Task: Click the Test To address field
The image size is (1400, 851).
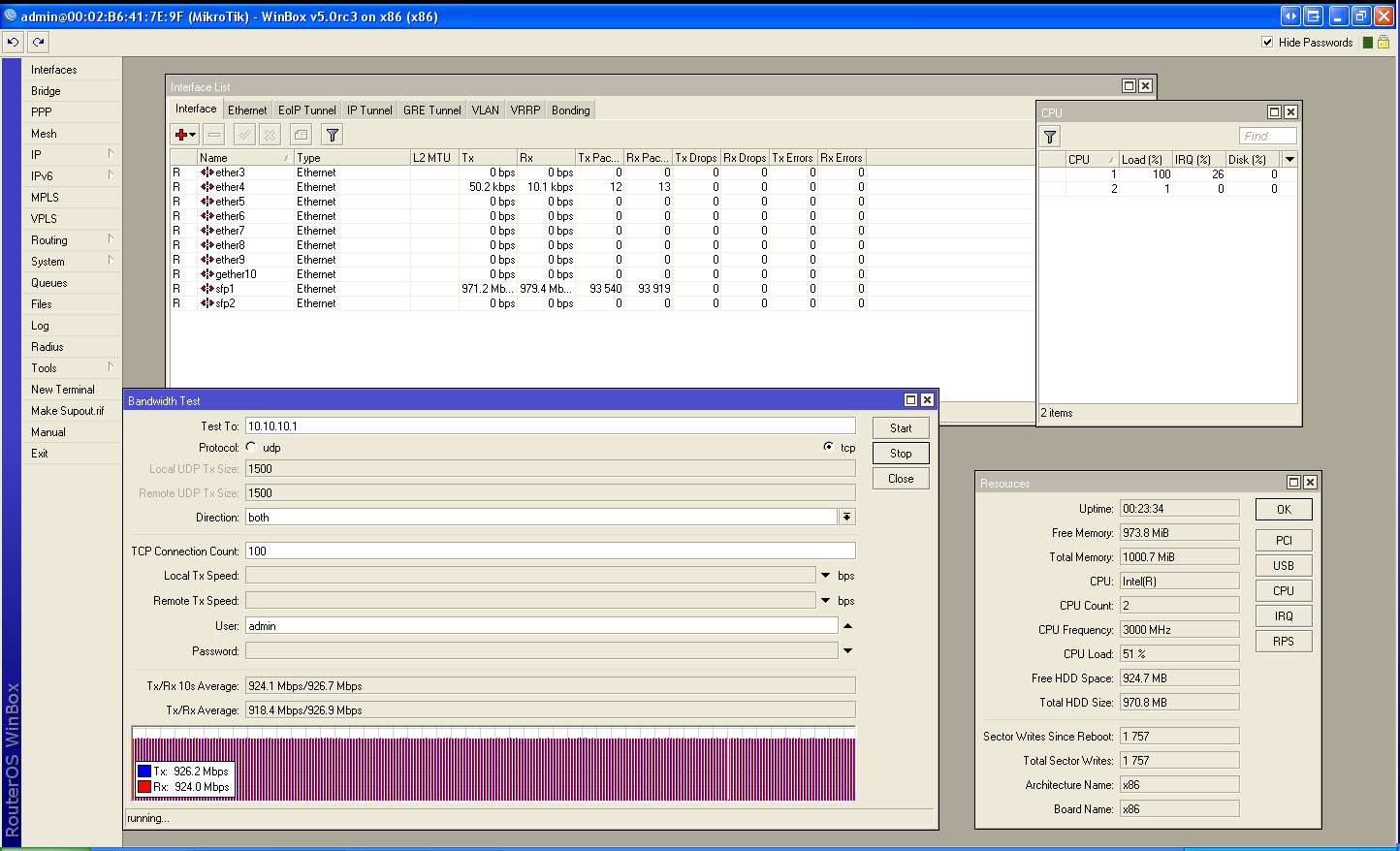Action: tap(550, 426)
